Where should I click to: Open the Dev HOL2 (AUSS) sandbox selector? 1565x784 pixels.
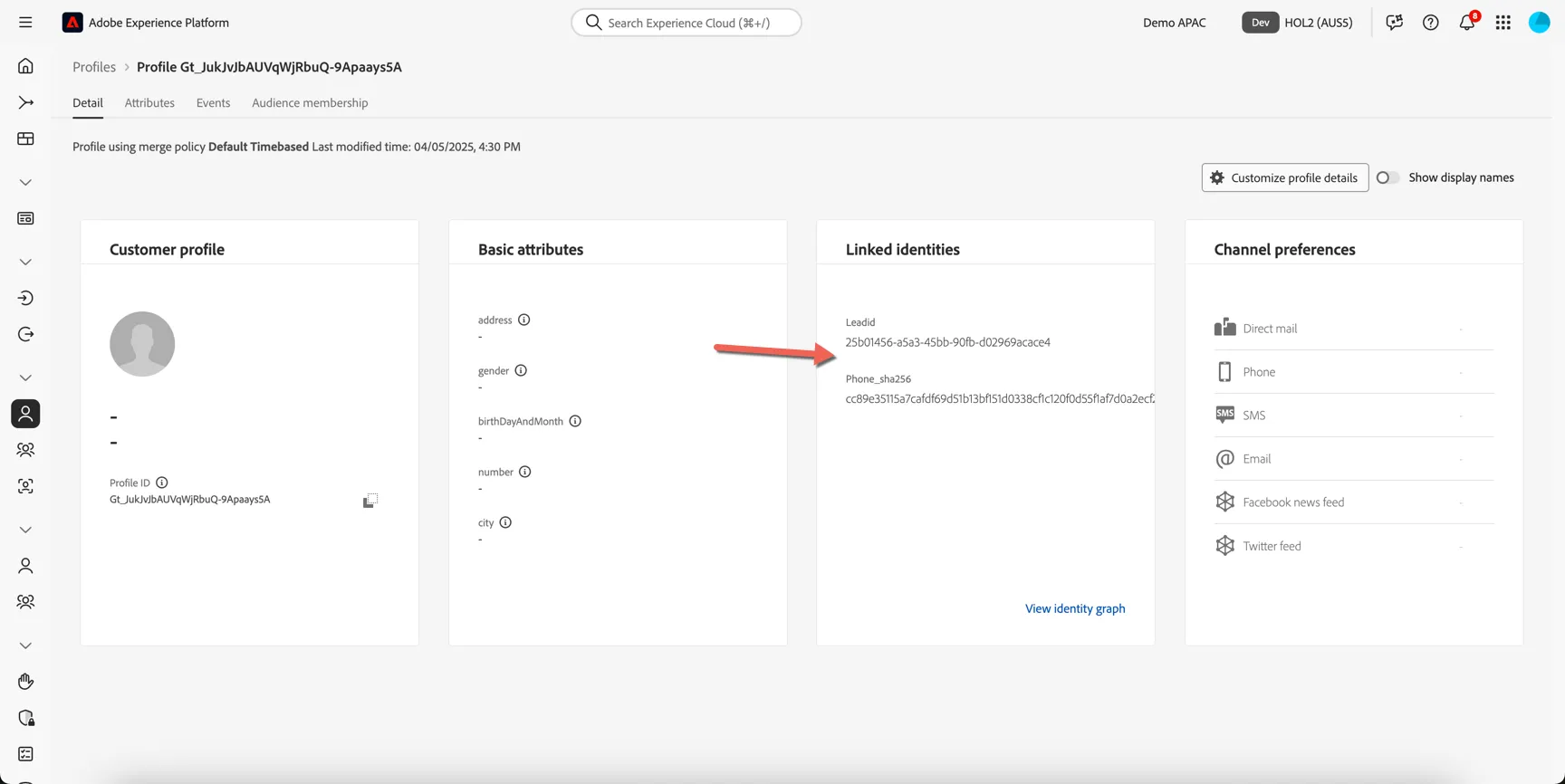[1297, 23]
